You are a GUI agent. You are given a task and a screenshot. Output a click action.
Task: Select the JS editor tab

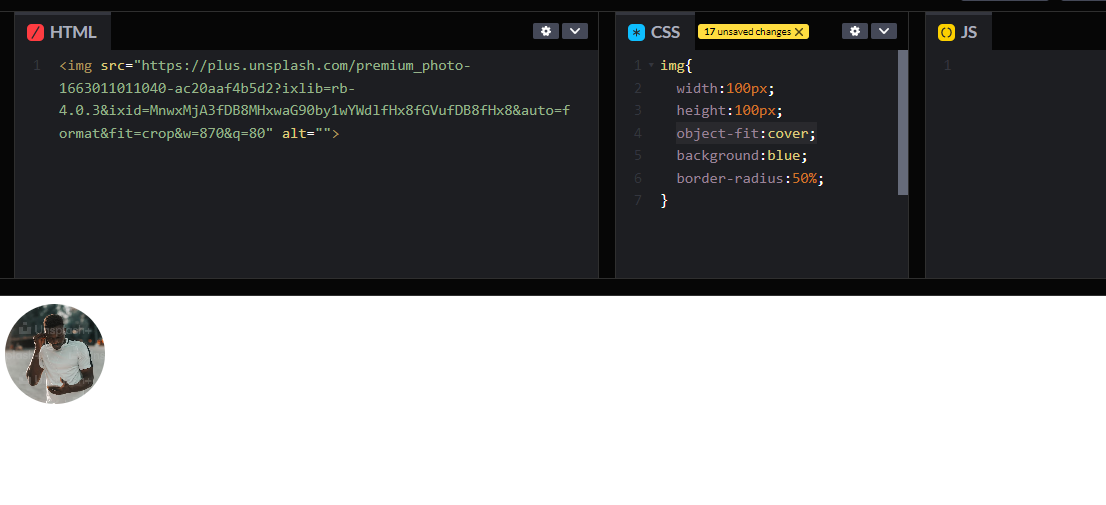959,32
